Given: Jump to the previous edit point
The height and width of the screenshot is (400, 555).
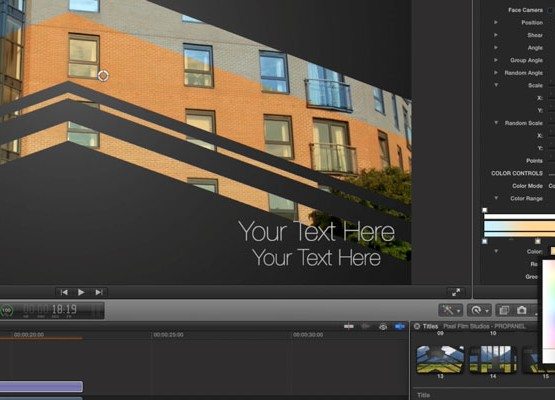Looking at the screenshot, I should point(64,292).
